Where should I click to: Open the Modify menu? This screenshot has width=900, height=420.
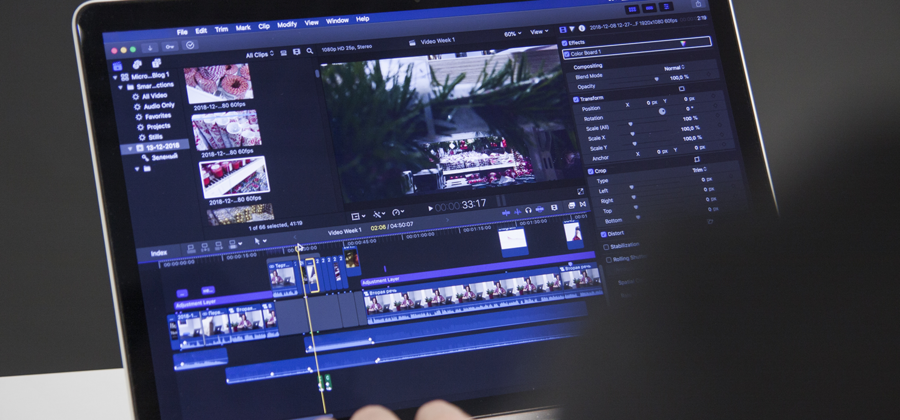tap(287, 24)
